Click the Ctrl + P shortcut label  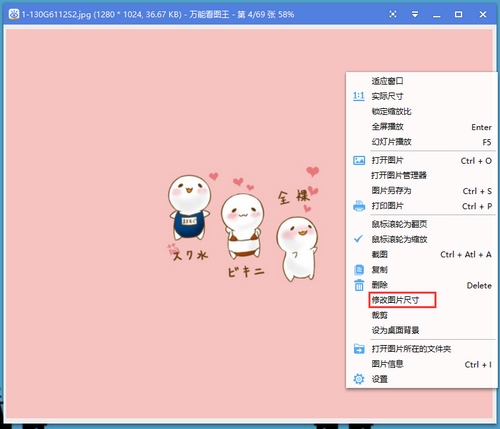coord(477,206)
